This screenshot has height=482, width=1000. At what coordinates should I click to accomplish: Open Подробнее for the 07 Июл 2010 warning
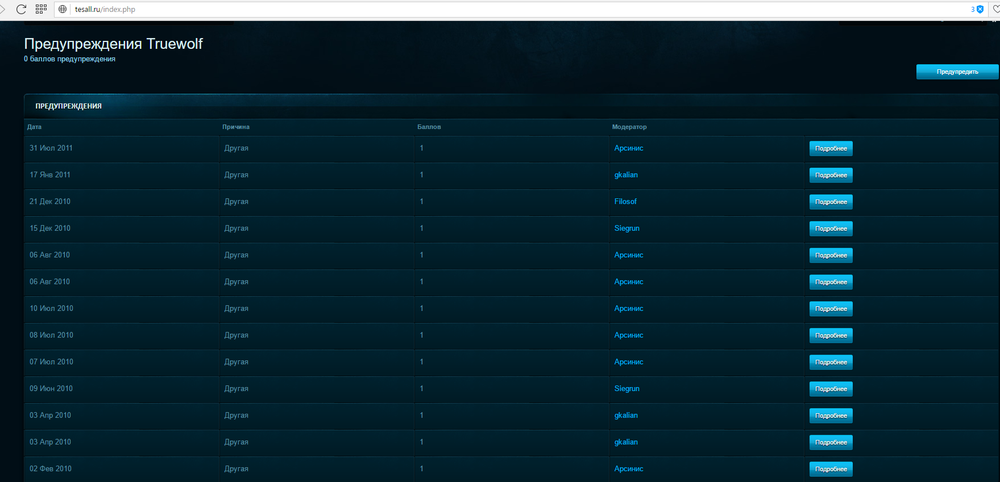[831, 363]
